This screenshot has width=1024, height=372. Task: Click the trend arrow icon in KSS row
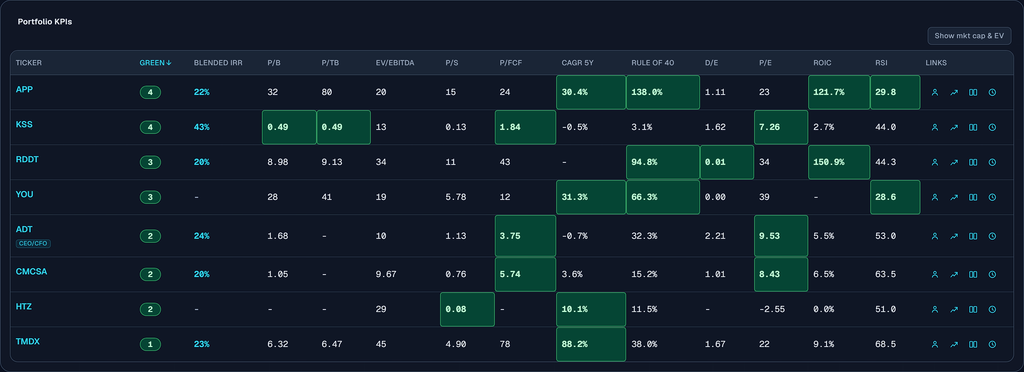point(953,127)
